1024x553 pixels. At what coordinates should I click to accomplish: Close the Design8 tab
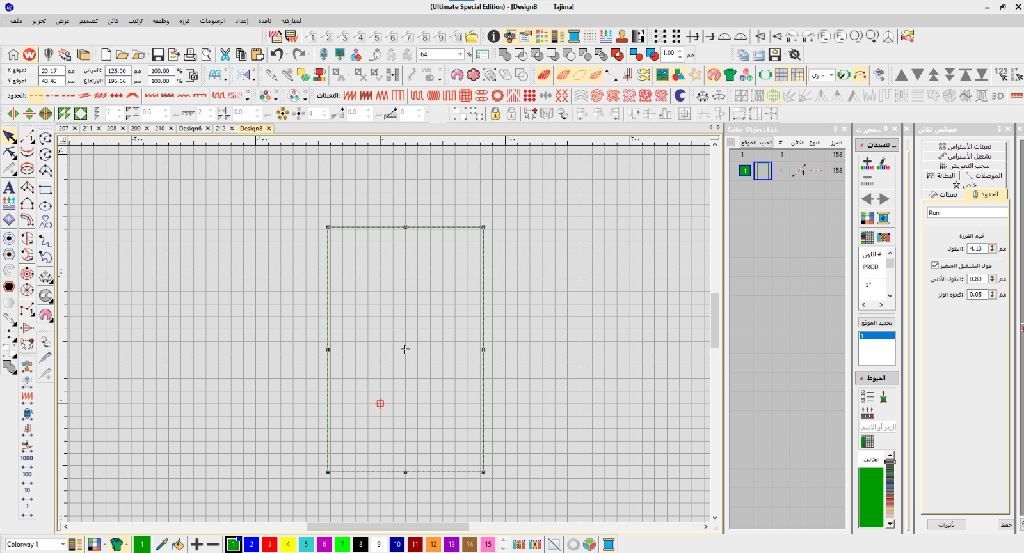pos(269,128)
